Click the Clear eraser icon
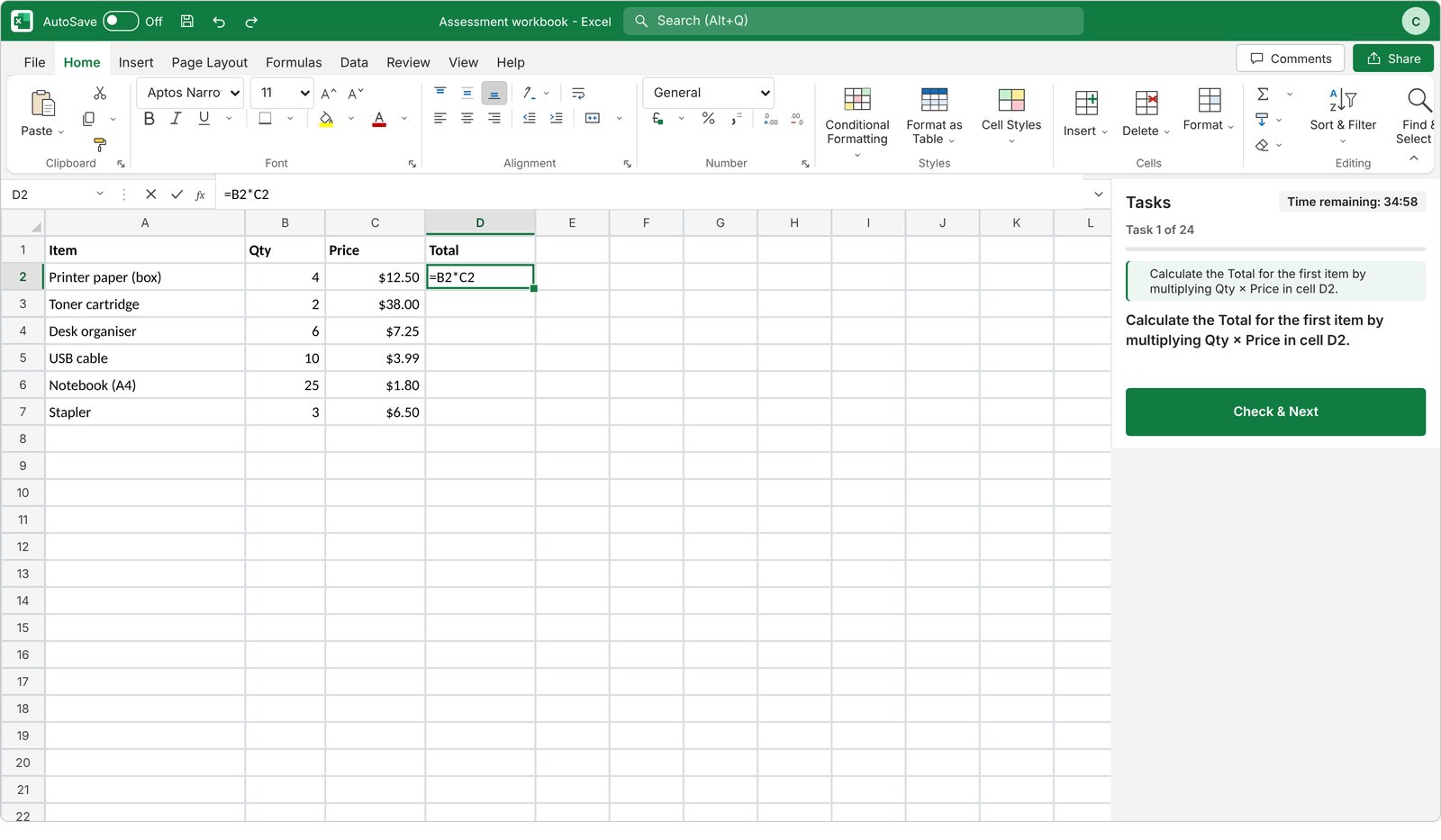The image size is (1441, 840). 1262,145
